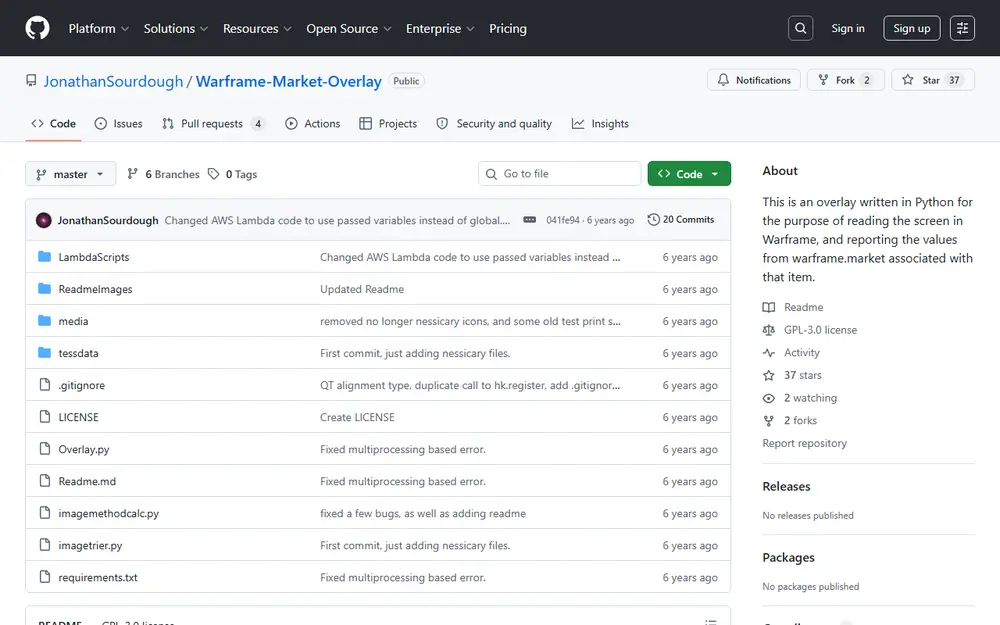Image resolution: width=1000 pixels, height=625 pixels.
Task: Click the fork count badge showing 2
Action: (x=867, y=80)
